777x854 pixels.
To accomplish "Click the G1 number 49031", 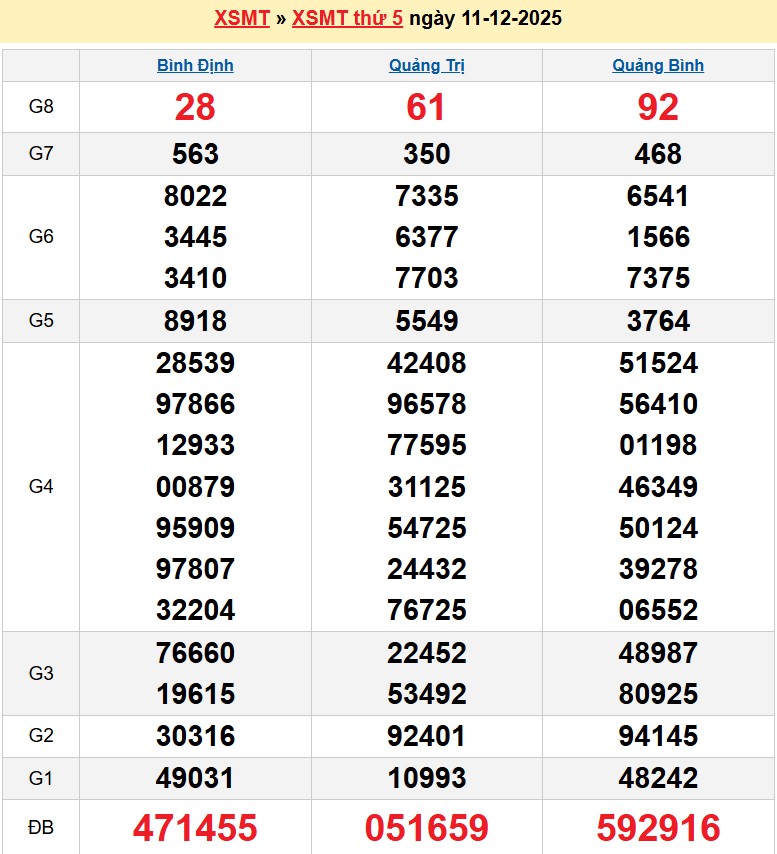I will click(x=195, y=778).
